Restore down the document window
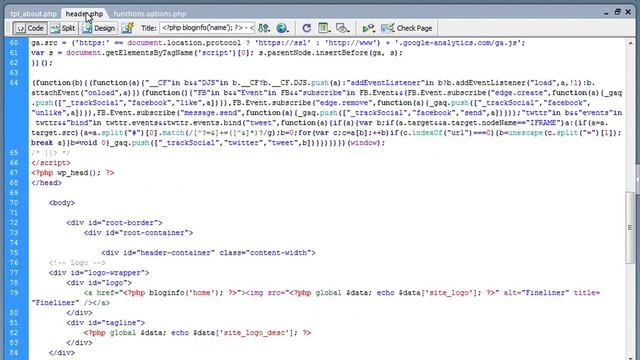The image size is (640, 360). pos(617,12)
